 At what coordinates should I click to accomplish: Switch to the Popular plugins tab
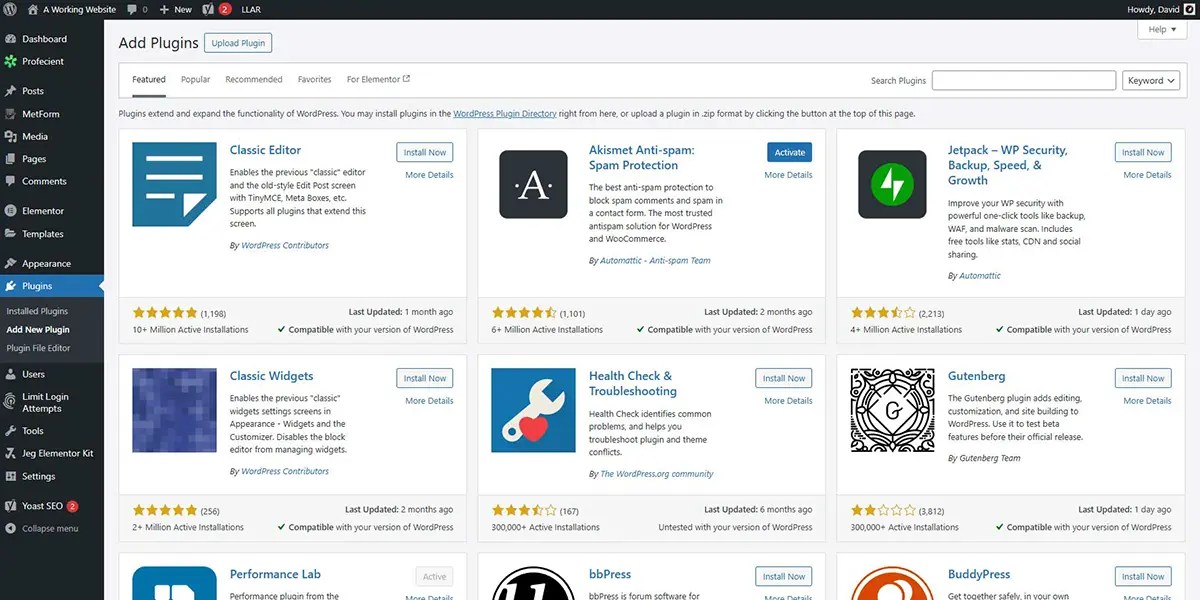pyautogui.click(x=195, y=79)
